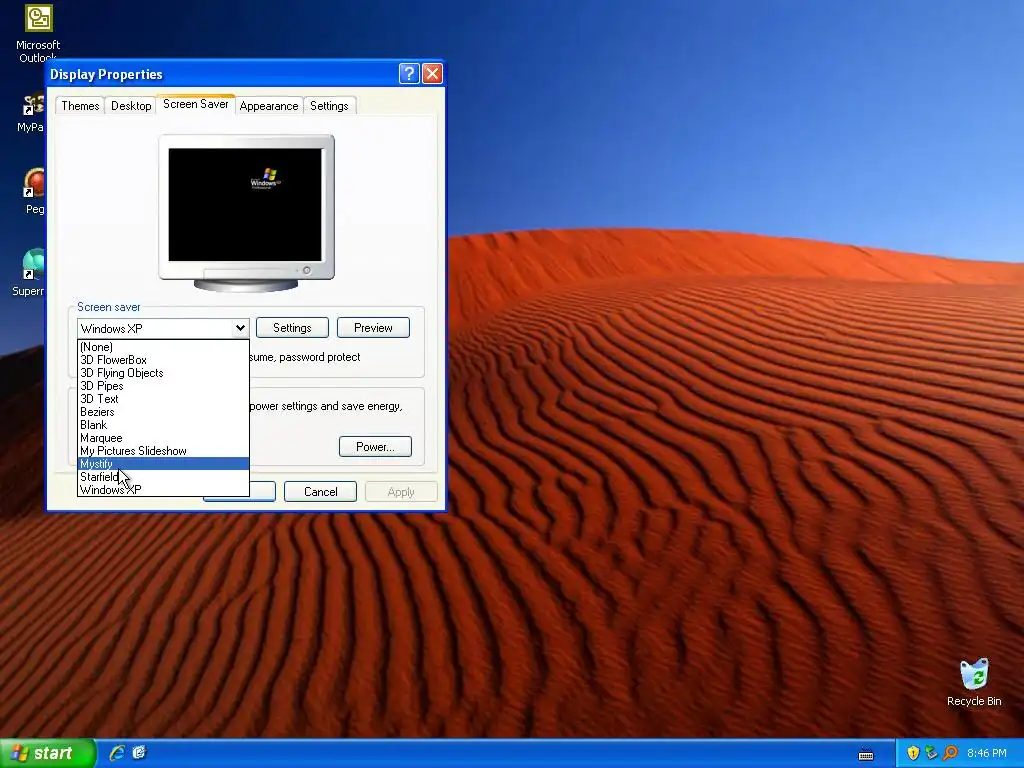Image resolution: width=1024 pixels, height=768 pixels.
Task: Choose Beziers screen saver
Action: click(x=163, y=412)
